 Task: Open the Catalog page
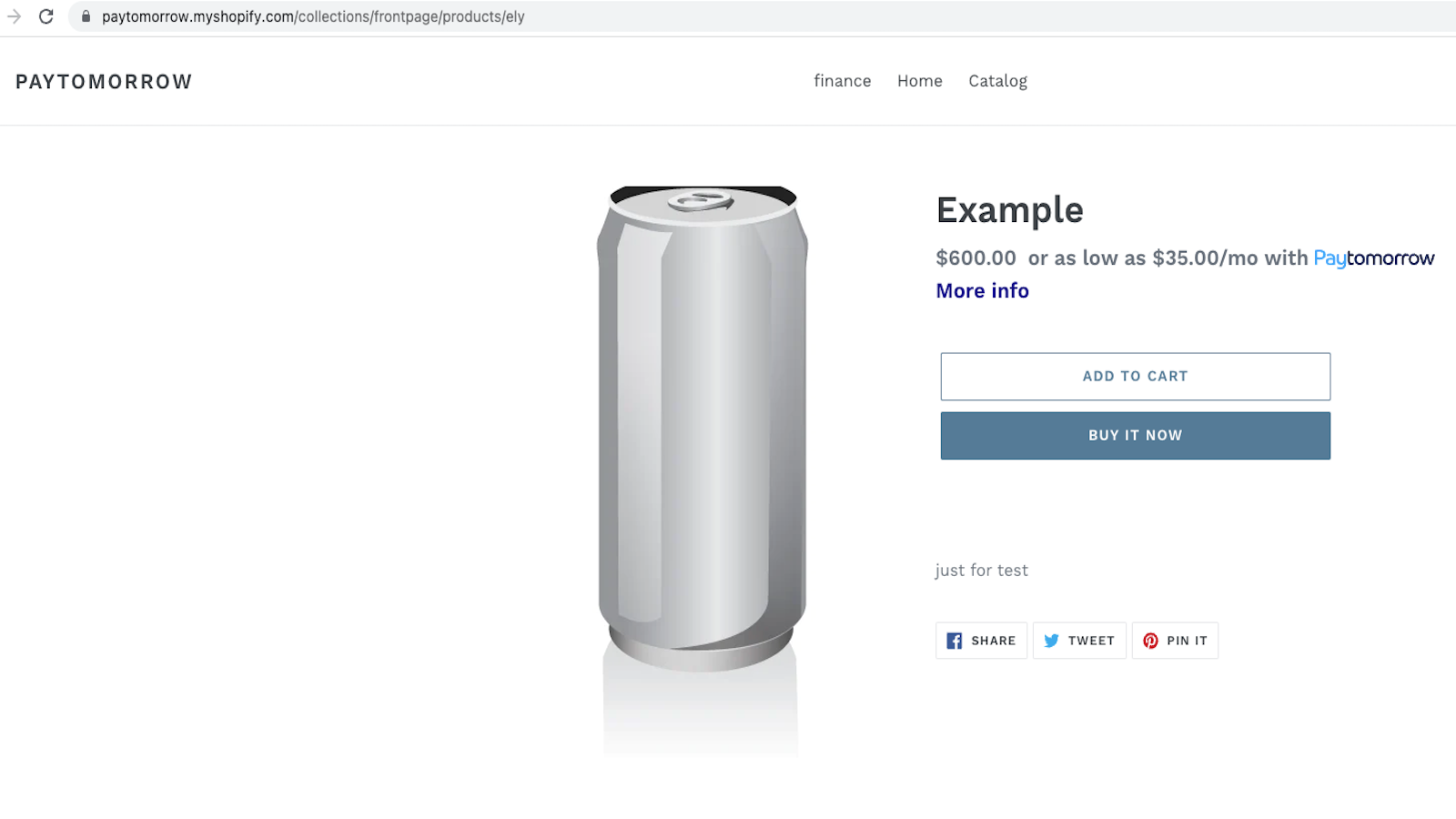(x=997, y=81)
